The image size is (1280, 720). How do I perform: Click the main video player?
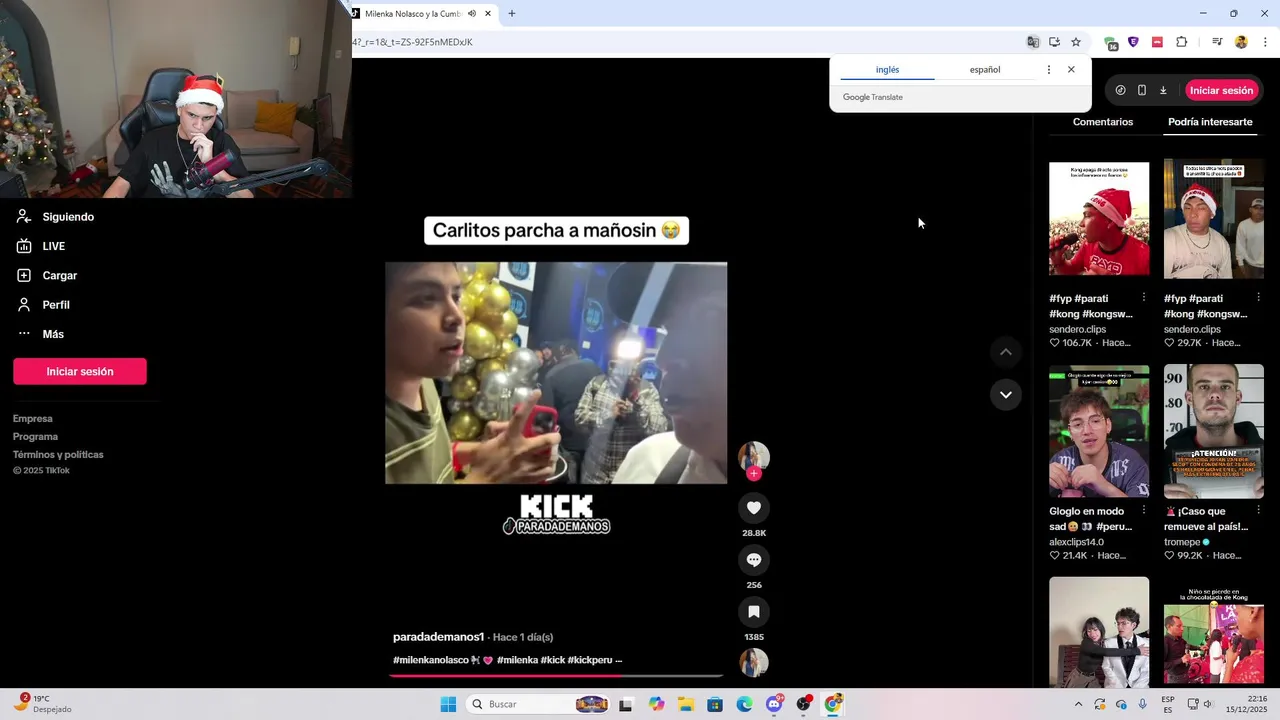[556, 373]
